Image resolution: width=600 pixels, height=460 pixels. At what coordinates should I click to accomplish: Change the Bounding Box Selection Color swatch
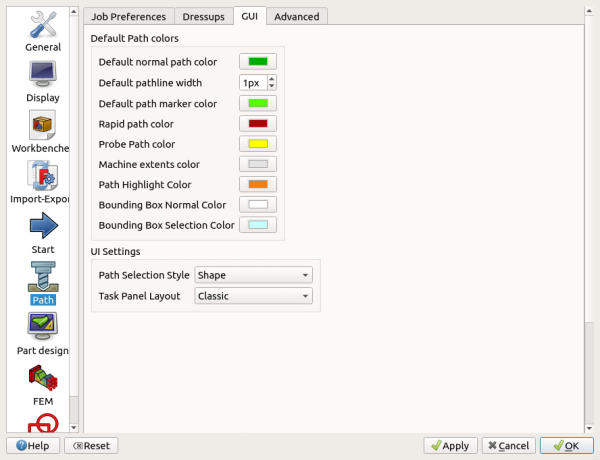[258, 225]
